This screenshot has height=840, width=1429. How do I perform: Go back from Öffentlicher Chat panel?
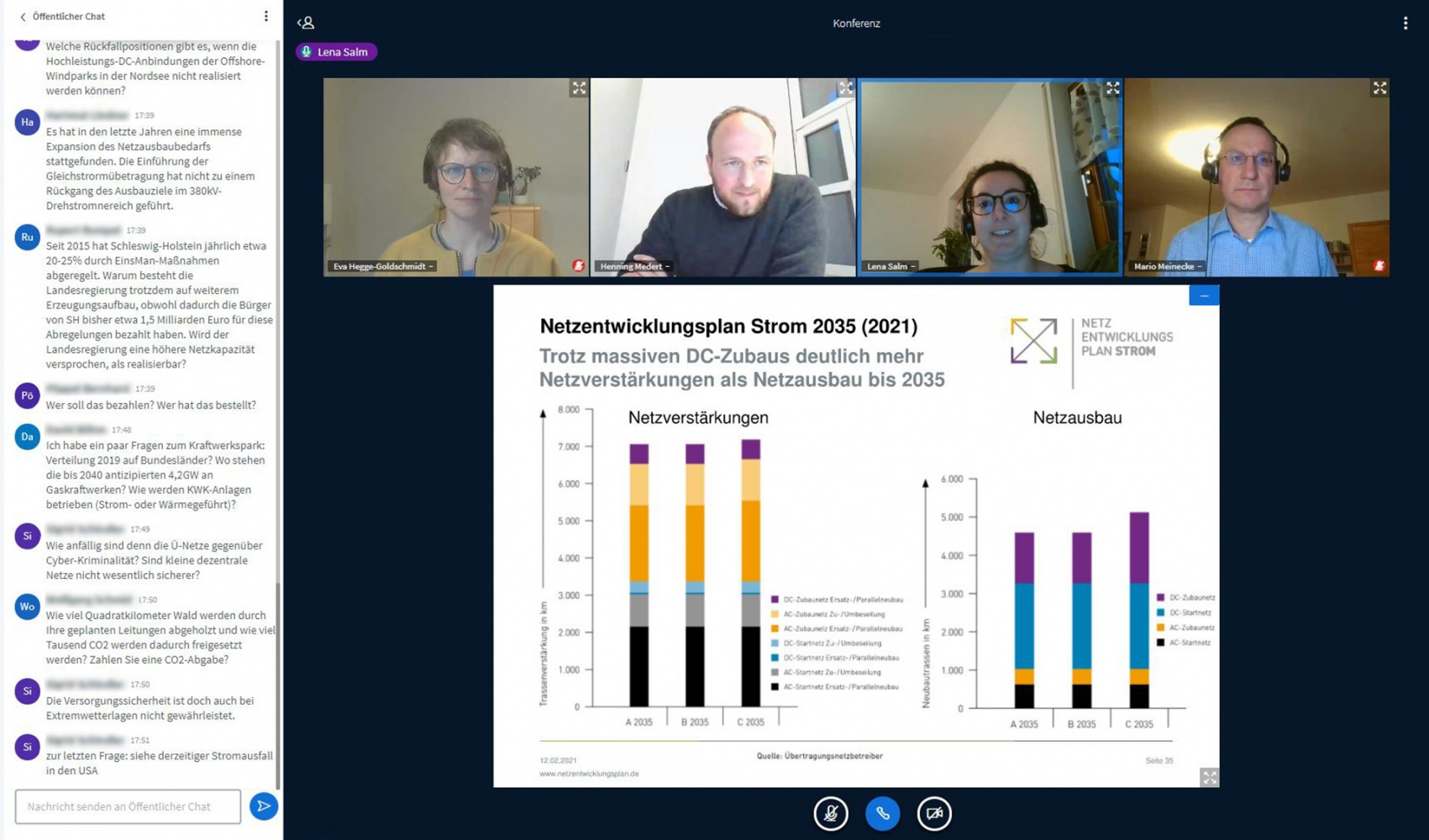point(23,17)
